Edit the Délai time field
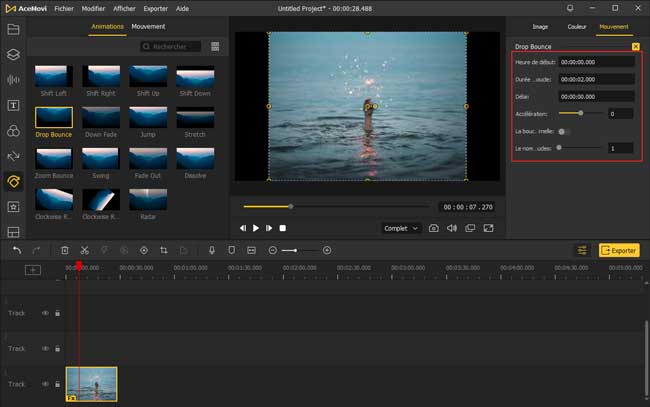 click(596, 97)
